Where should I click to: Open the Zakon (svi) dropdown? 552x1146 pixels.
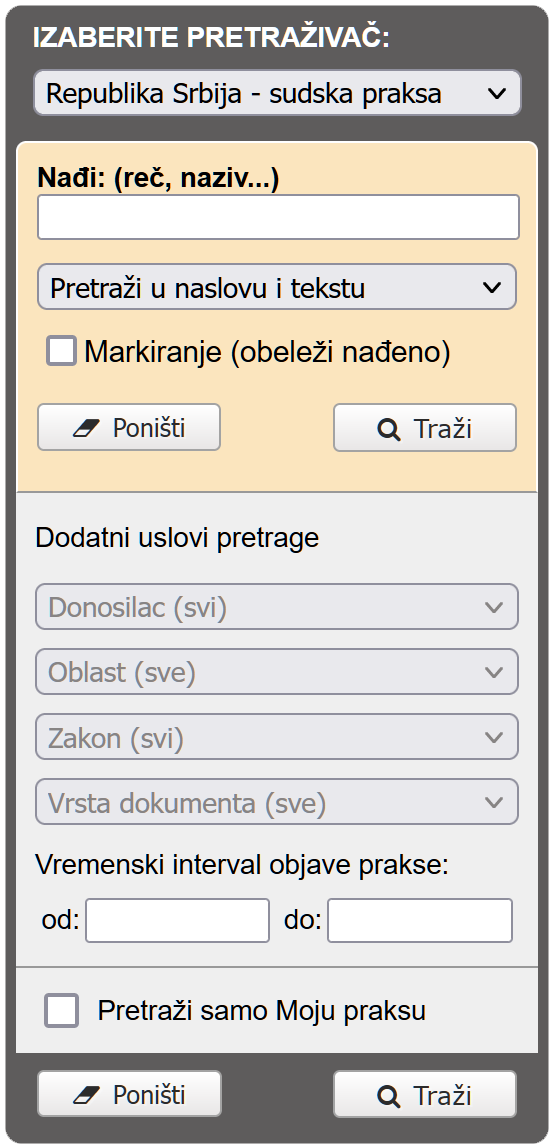click(276, 737)
